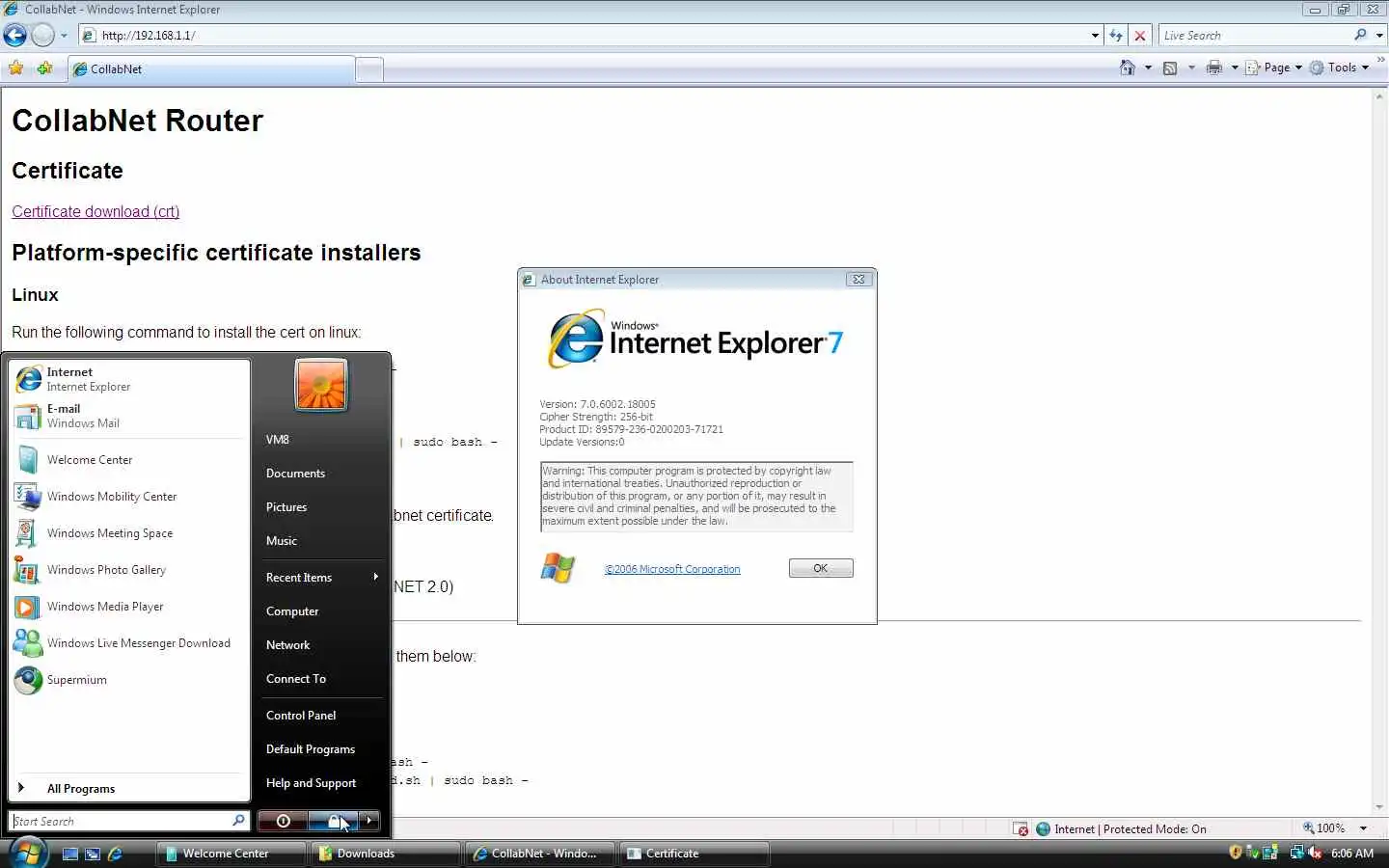This screenshot has height=868, width=1389.
Task: Select the CollabNet browser tab
Action: pos(210,69)
